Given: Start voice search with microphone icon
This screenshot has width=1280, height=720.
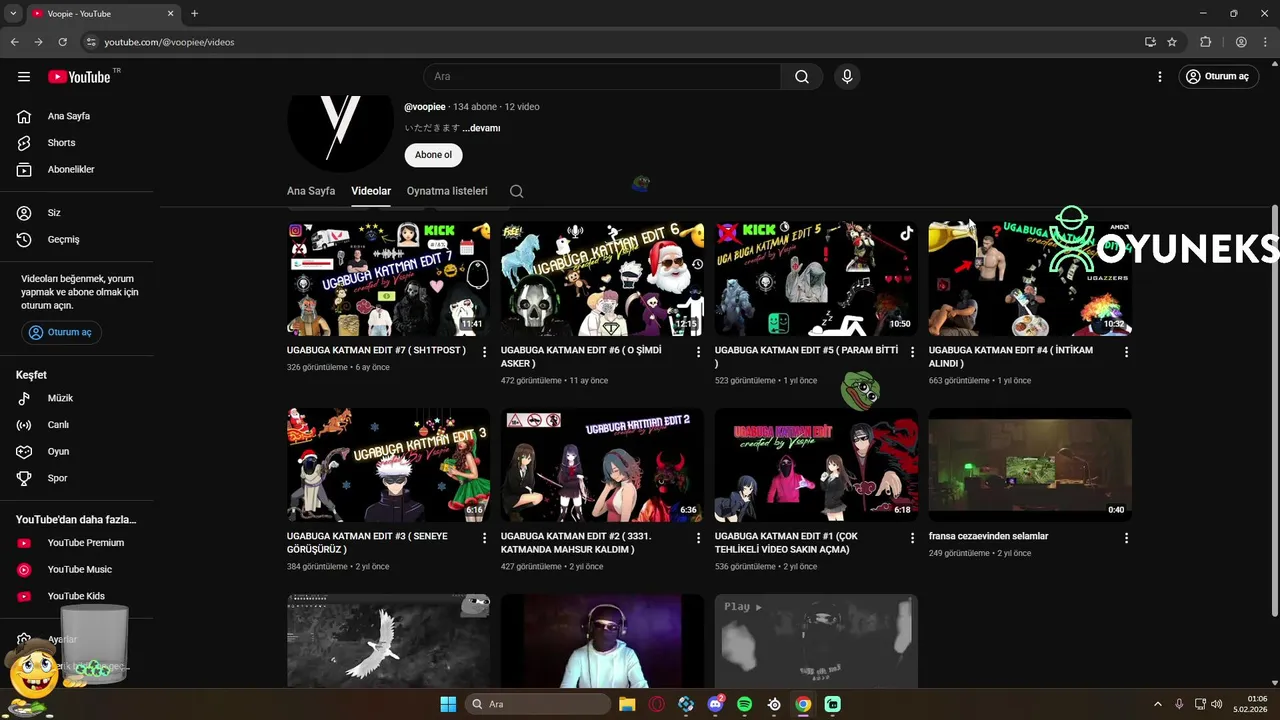Looking at the screenshot, I should (847, 77).
